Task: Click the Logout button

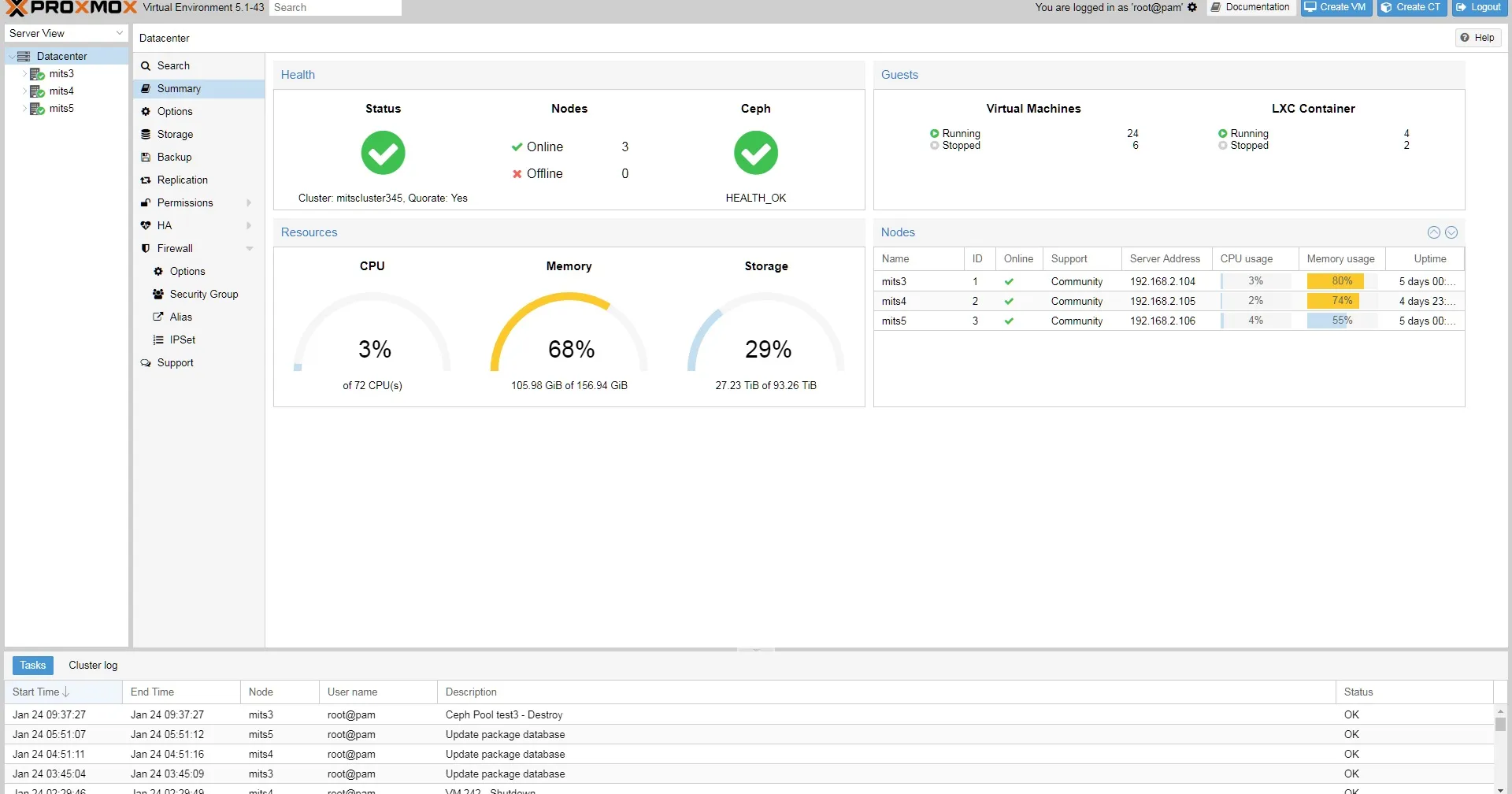Action: click(x=1479, y=7)
